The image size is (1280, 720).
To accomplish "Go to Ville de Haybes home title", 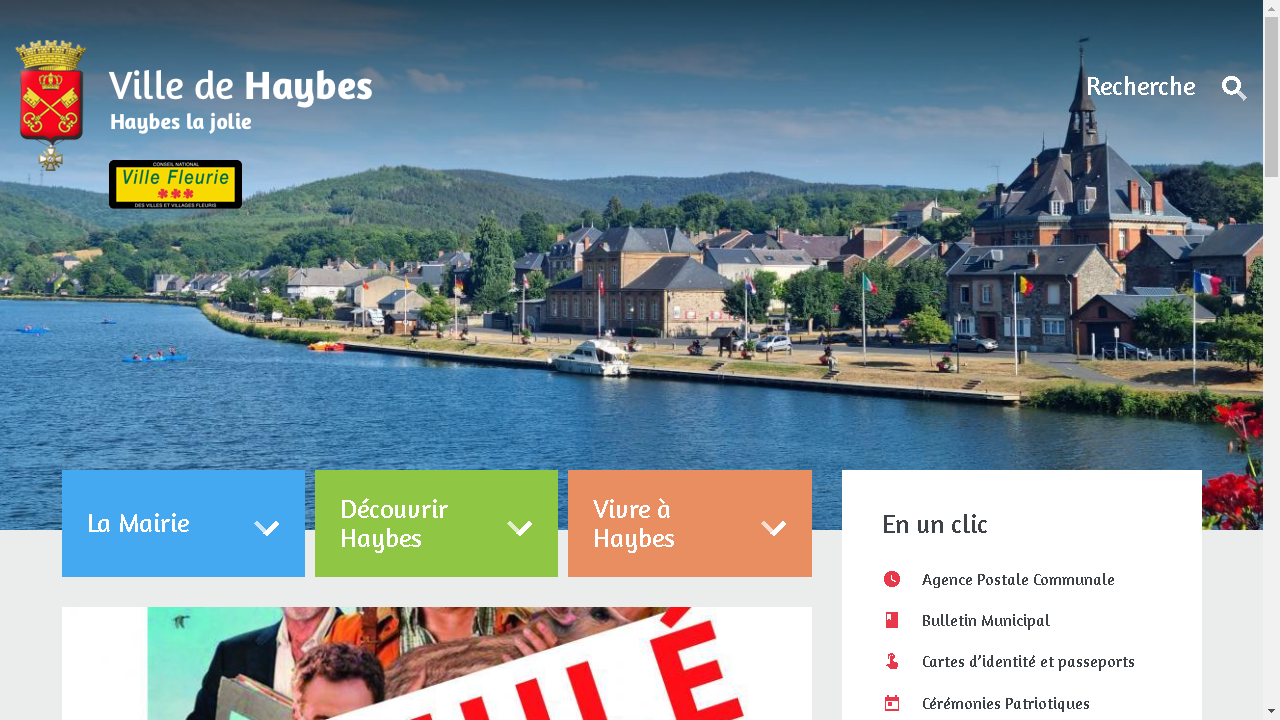I will [x=240, y=87].
